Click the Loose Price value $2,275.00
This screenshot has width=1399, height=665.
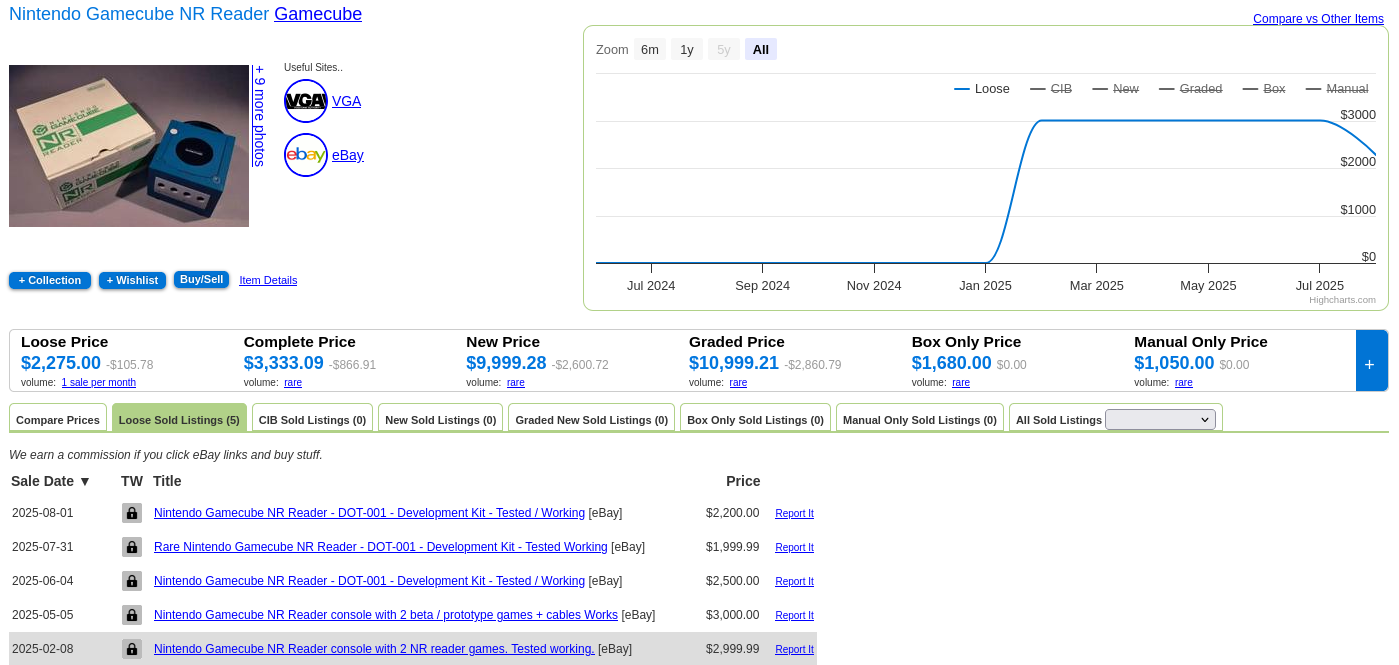[x=61, y=363]
